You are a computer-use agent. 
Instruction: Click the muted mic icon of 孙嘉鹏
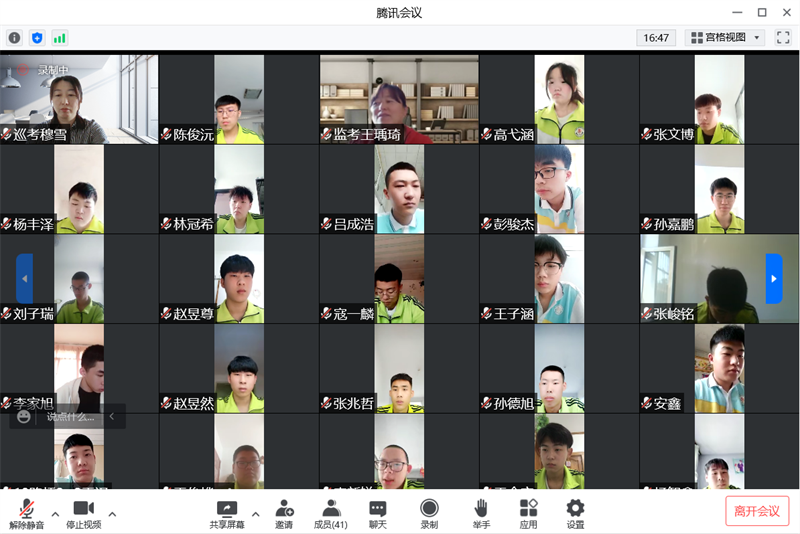click(647, 224)
